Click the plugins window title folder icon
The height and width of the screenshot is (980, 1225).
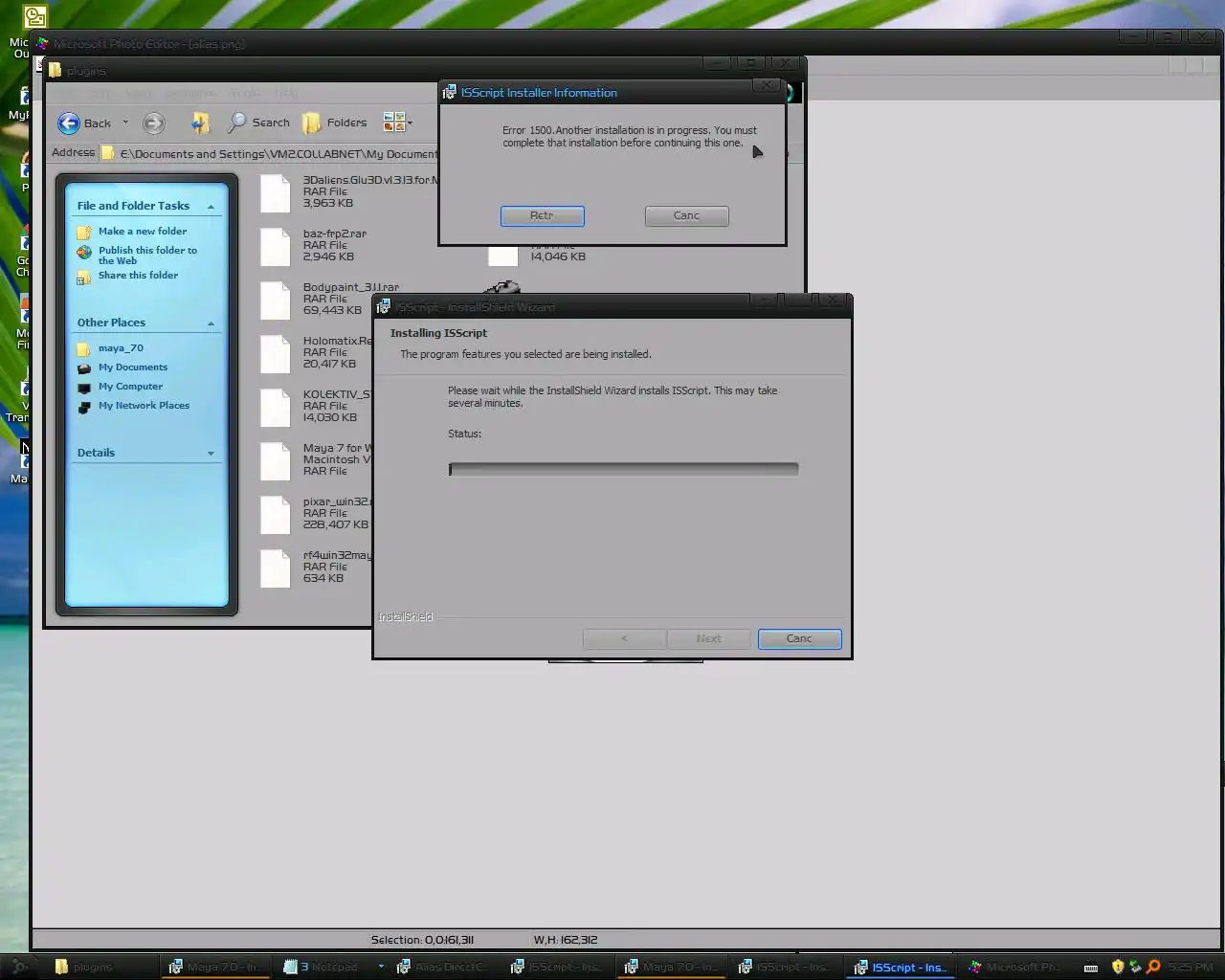pyautogui.click(x=56, y=71)
